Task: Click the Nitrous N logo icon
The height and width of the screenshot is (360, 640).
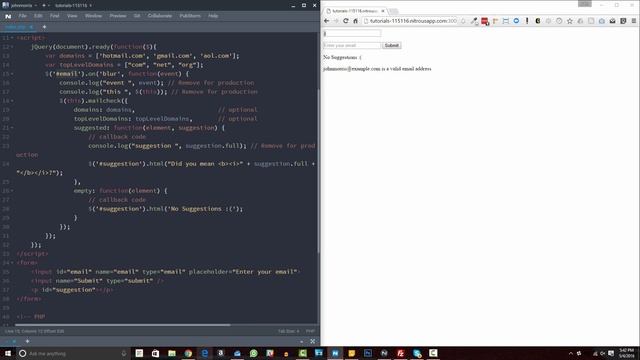Action: 8,16
